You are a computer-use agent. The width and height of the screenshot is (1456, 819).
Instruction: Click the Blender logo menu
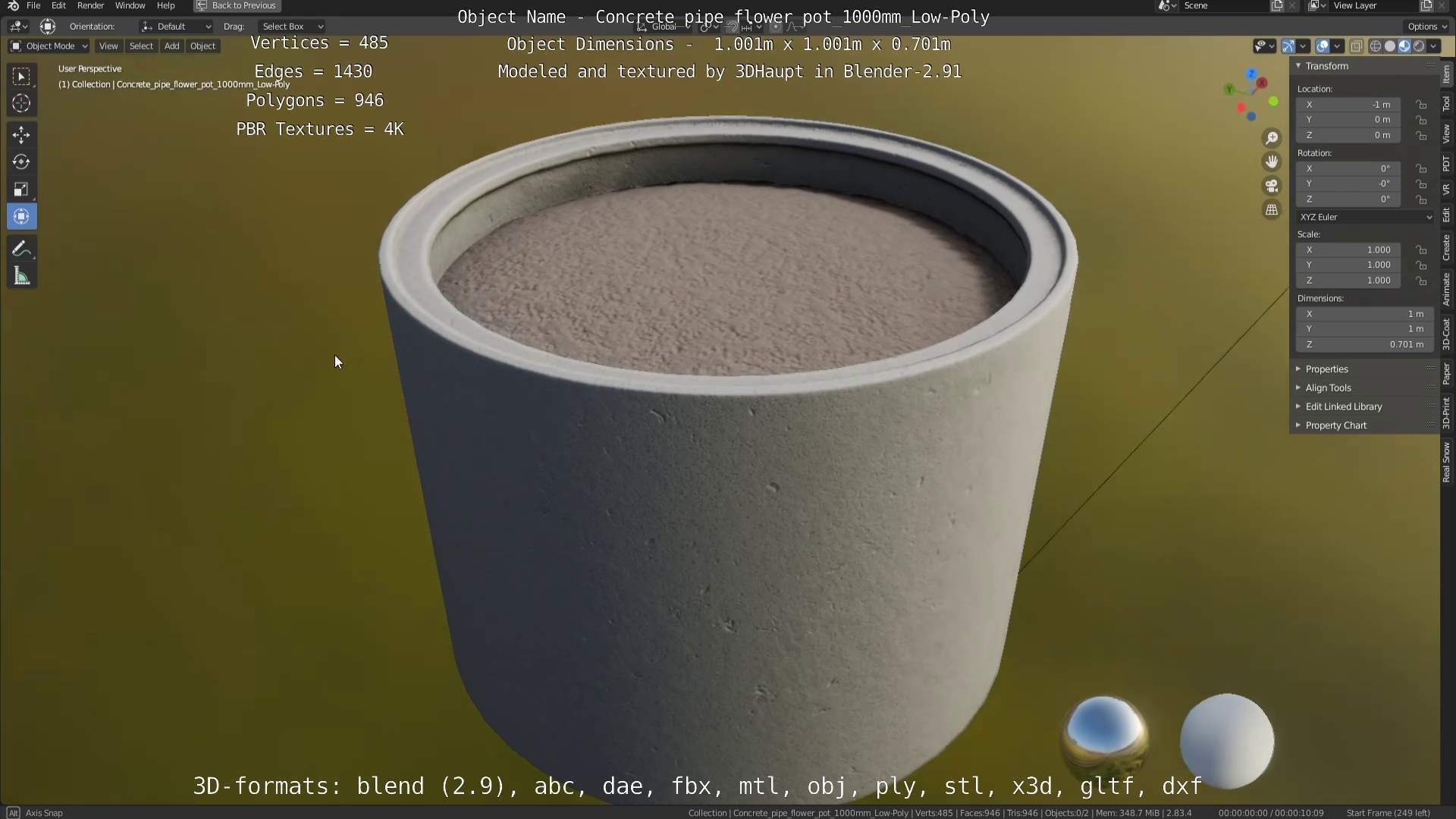point(13,5)
